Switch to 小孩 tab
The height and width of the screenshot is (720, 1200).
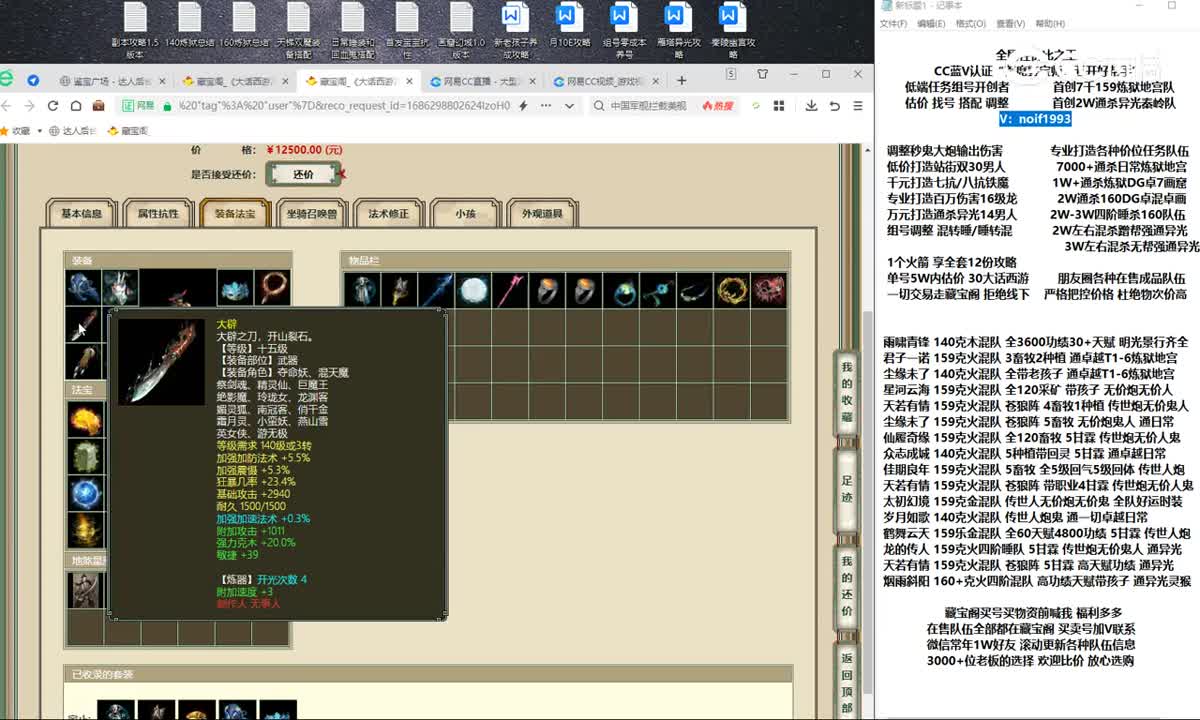point(465,214)
